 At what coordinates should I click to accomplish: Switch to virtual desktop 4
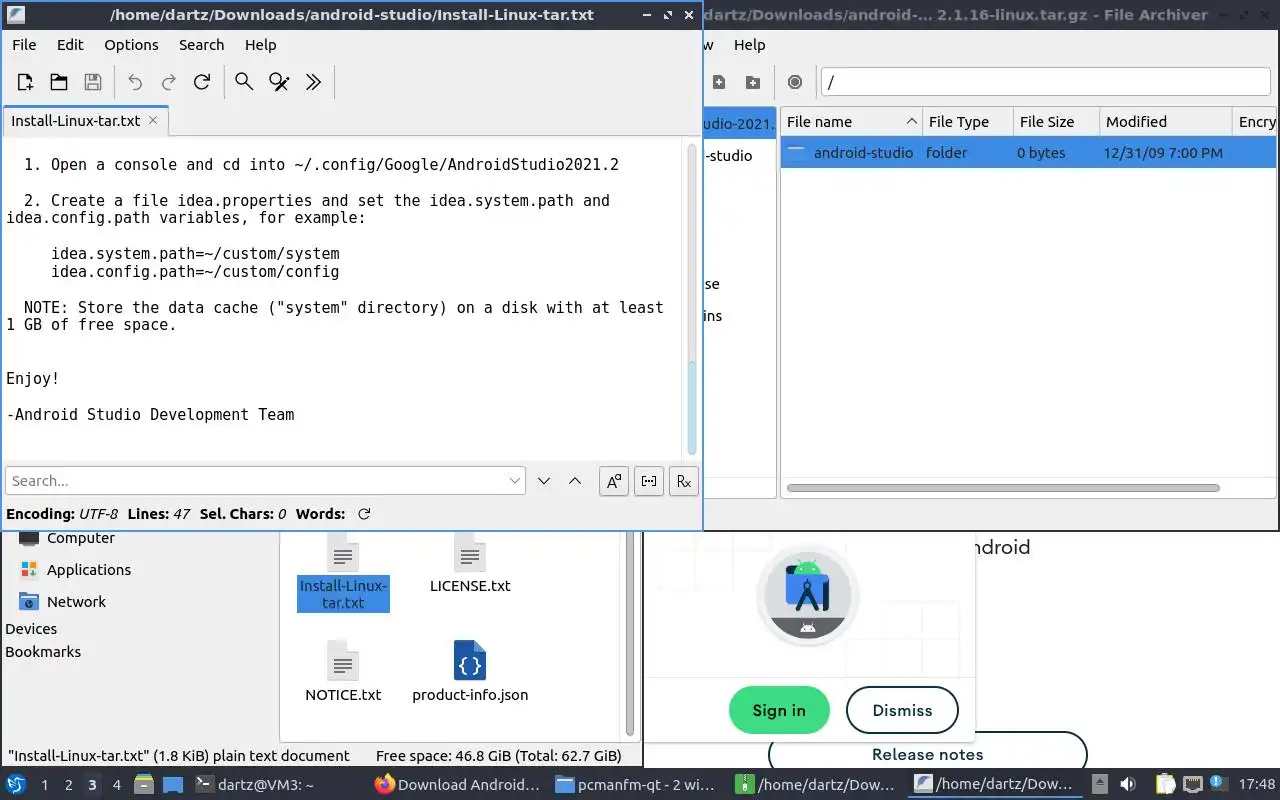click(x=116, y=785)
